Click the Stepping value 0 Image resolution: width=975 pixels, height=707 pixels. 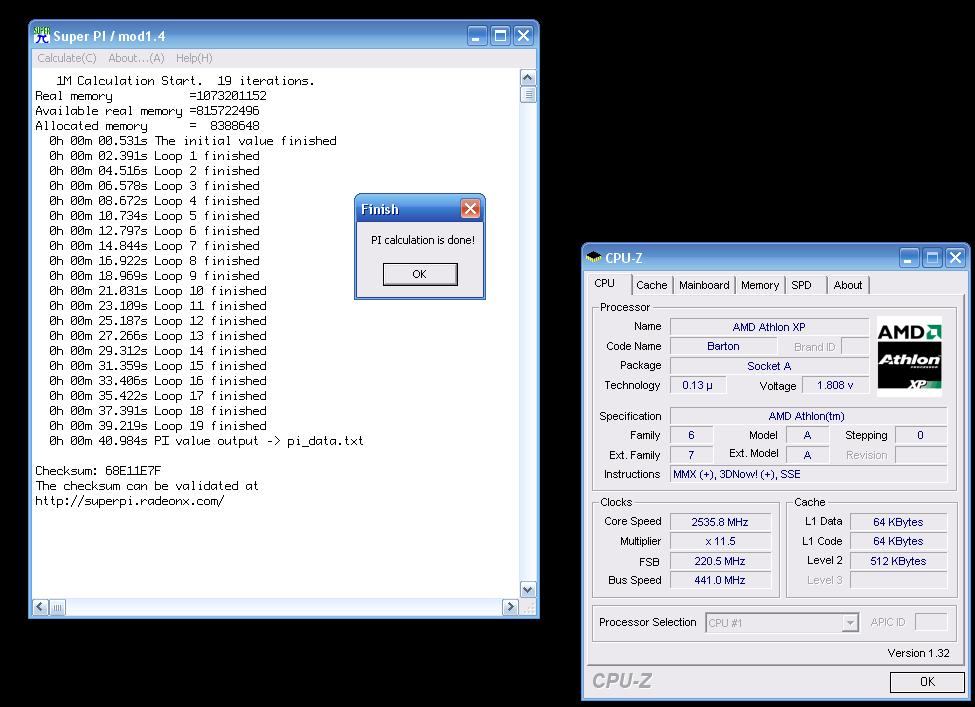pyautogui.click(x=920, y=435)
